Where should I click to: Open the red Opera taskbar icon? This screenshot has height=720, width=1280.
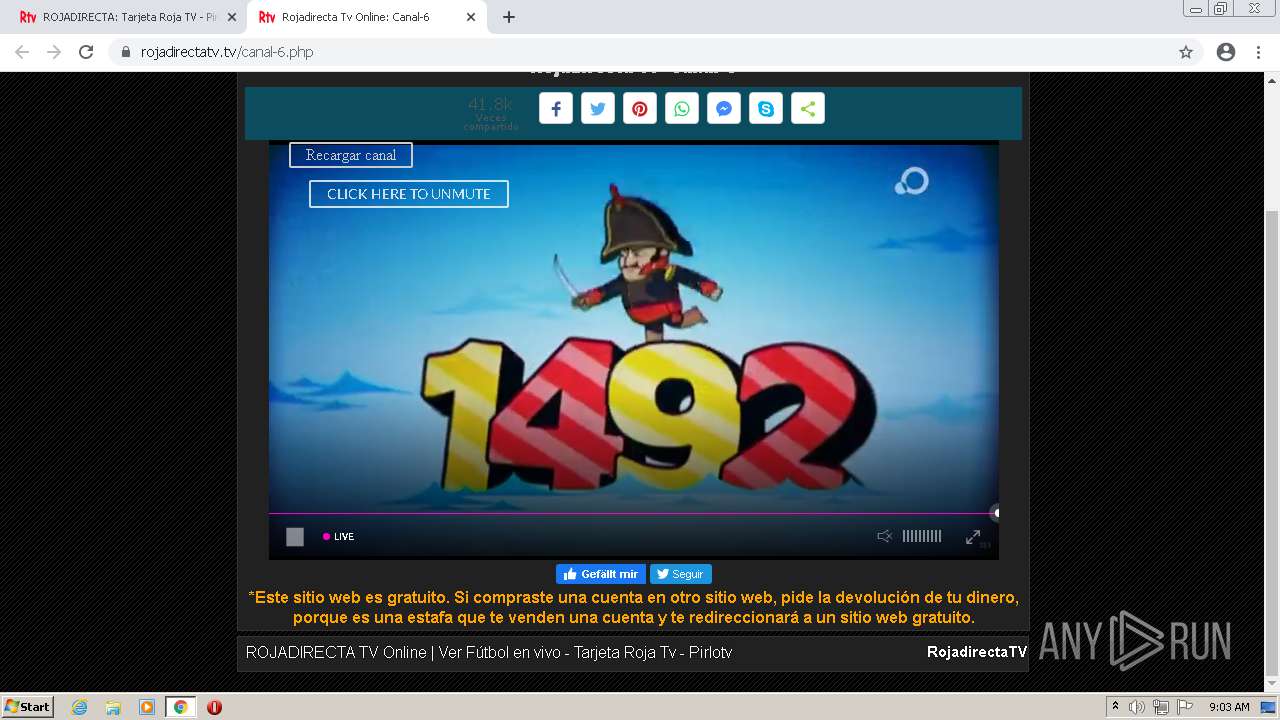214,707
